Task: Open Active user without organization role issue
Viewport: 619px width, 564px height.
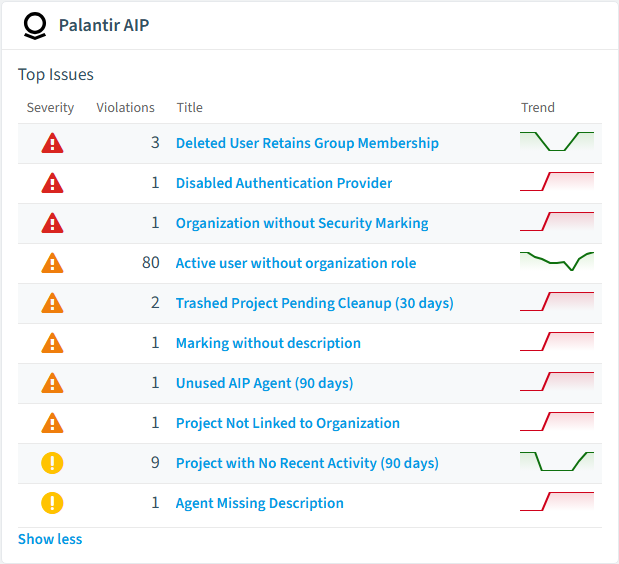Action: (x=296, y=263)
